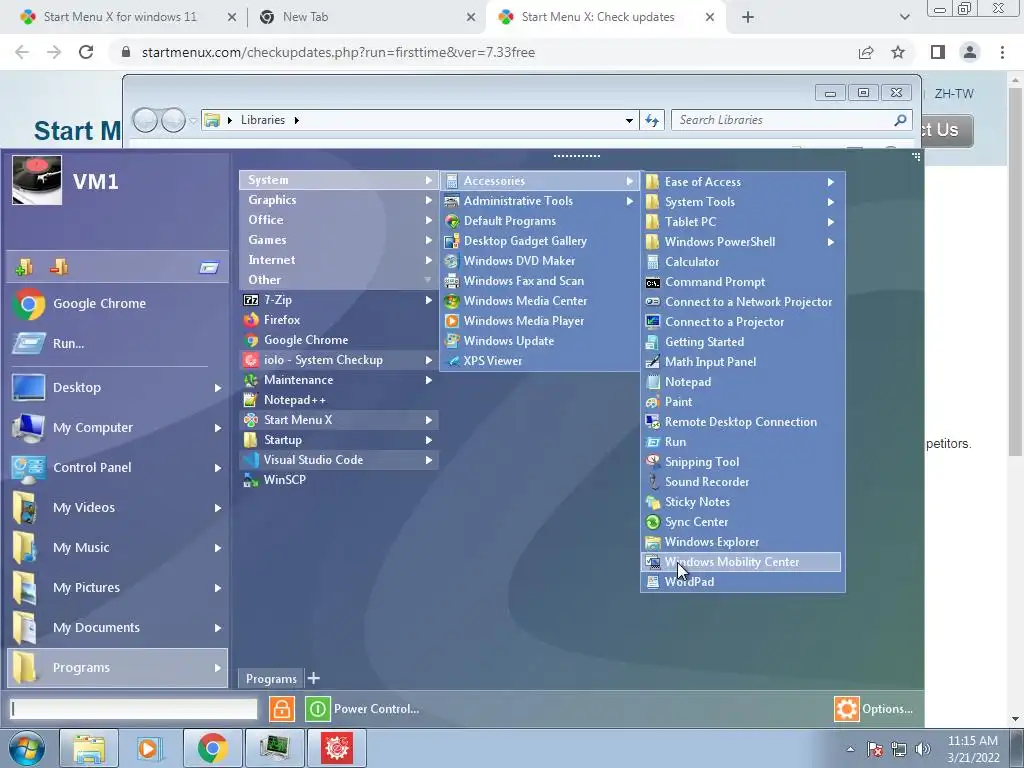
Task: Open Notepad from Accessories
Action: tap(742, 382)
